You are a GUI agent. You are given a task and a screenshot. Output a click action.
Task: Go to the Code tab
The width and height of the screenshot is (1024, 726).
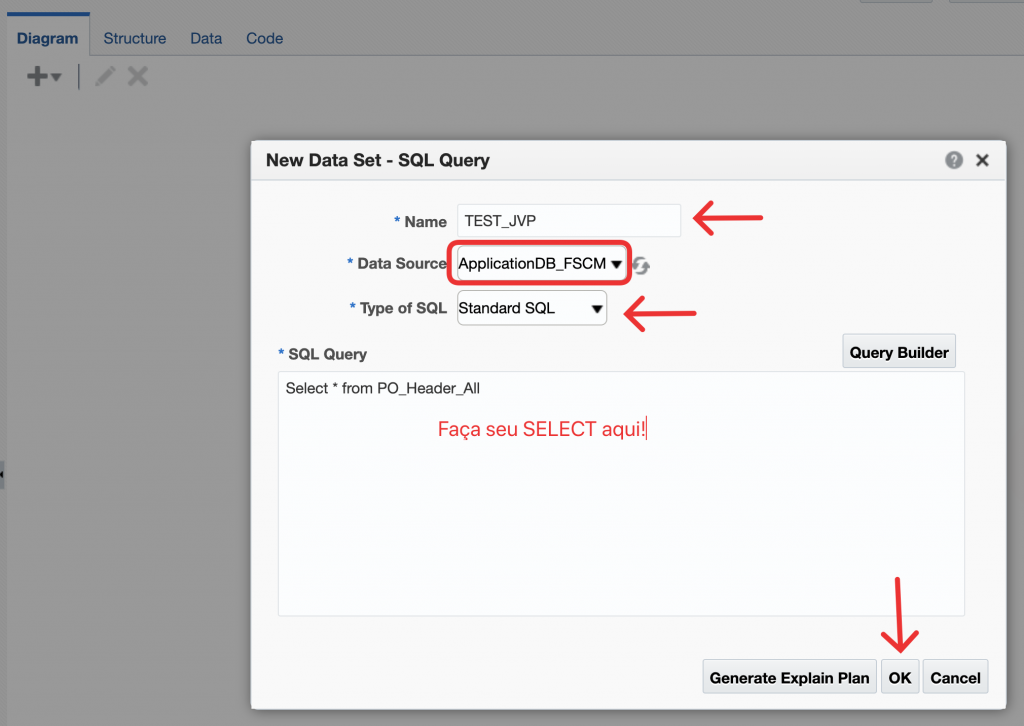pos(264,38)
